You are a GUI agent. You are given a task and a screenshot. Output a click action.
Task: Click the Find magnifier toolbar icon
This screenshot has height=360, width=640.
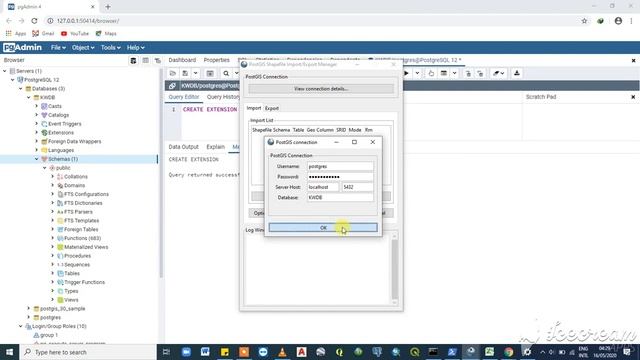[226, 73]
